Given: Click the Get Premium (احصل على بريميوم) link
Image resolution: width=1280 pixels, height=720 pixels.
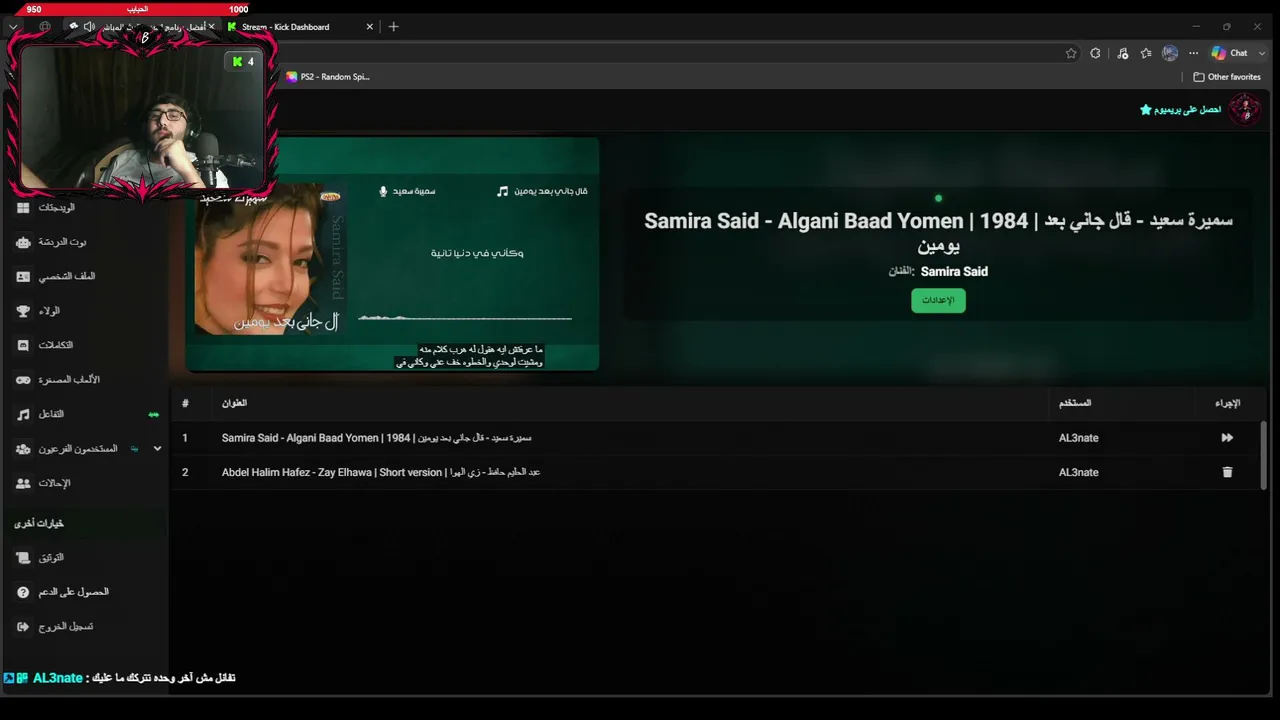Looking at the screenshot, I should coord(1181,109).
